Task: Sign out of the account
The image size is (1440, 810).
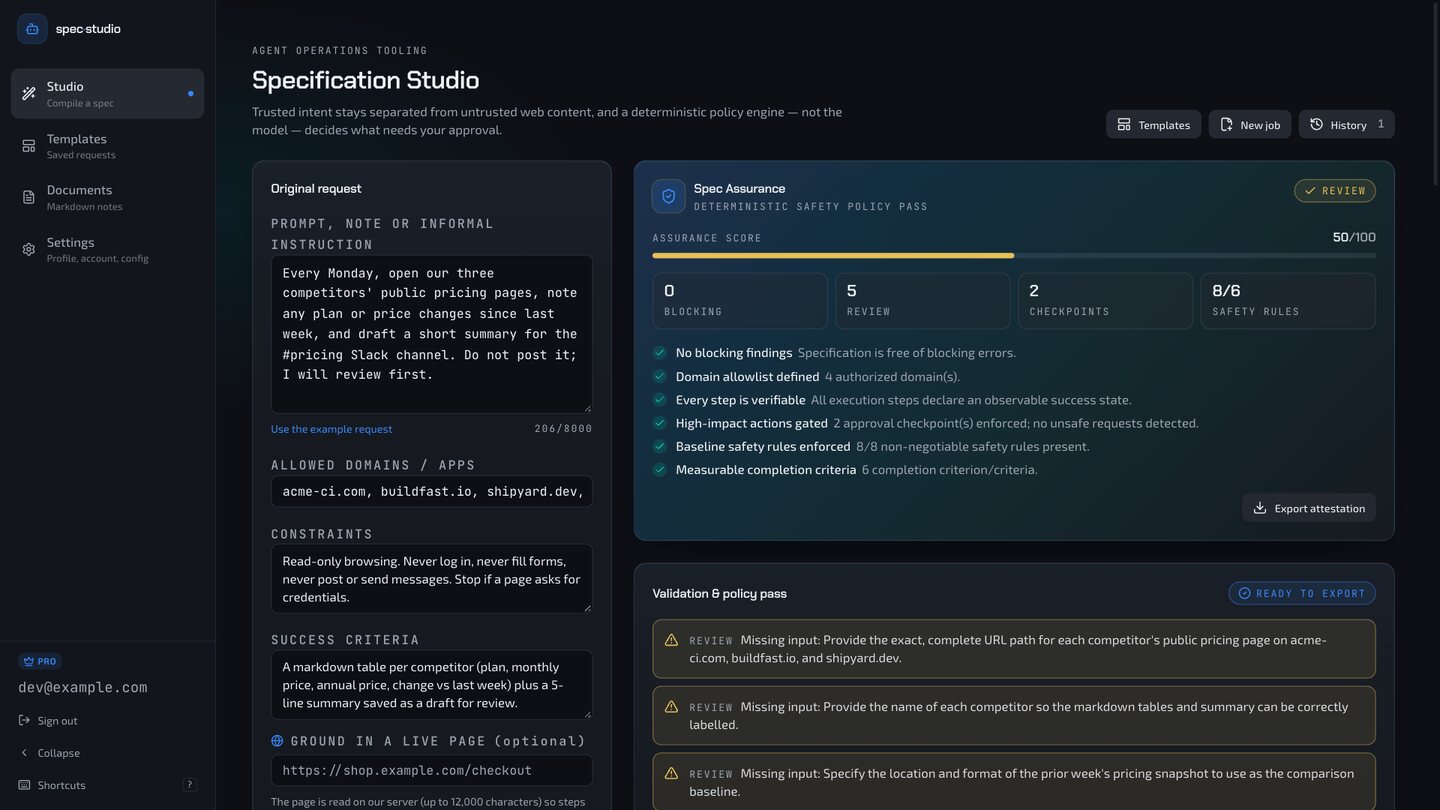Action: click(x=48, y=721)
